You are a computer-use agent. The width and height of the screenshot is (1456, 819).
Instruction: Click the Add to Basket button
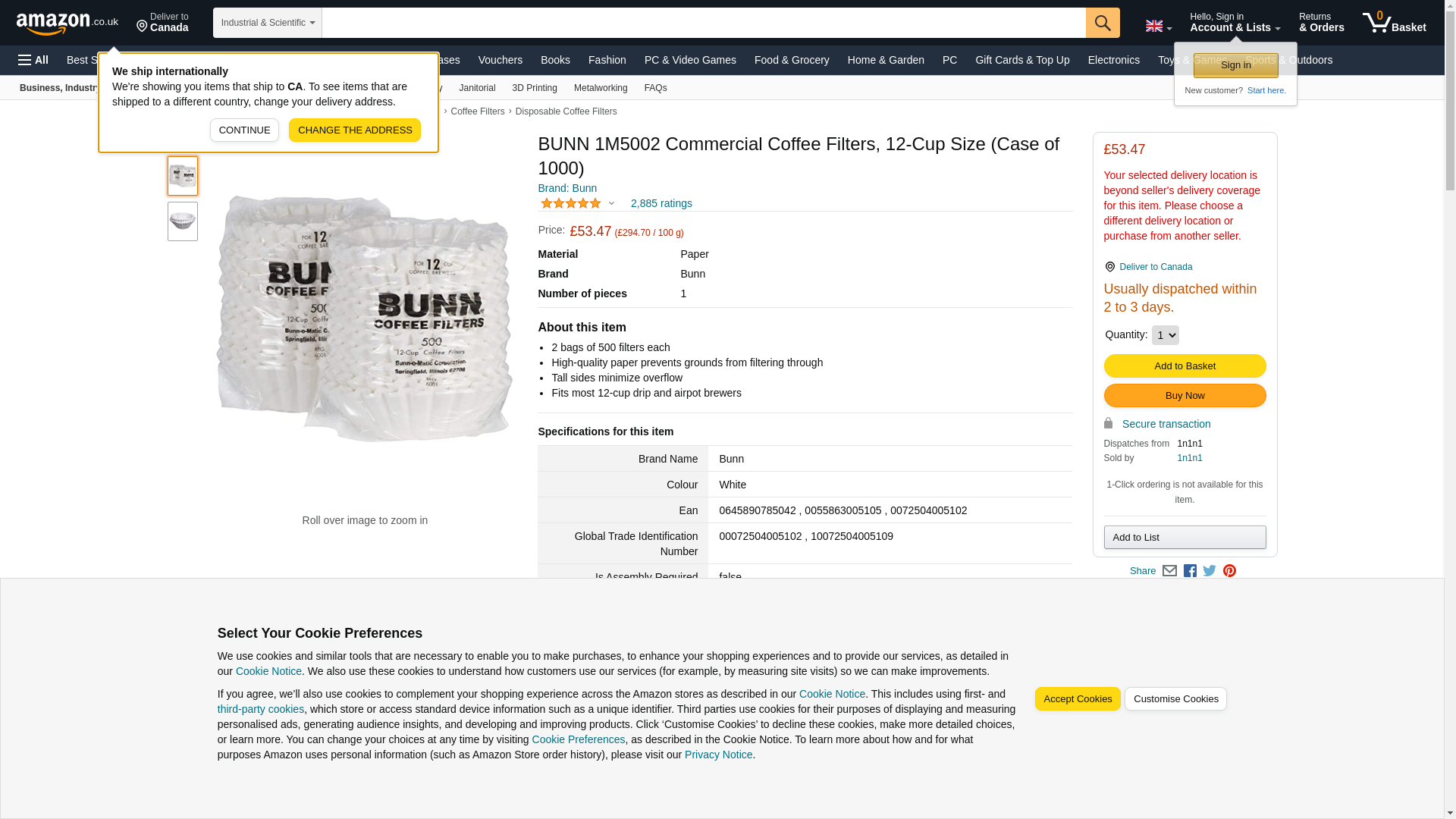coord(1185,366)
